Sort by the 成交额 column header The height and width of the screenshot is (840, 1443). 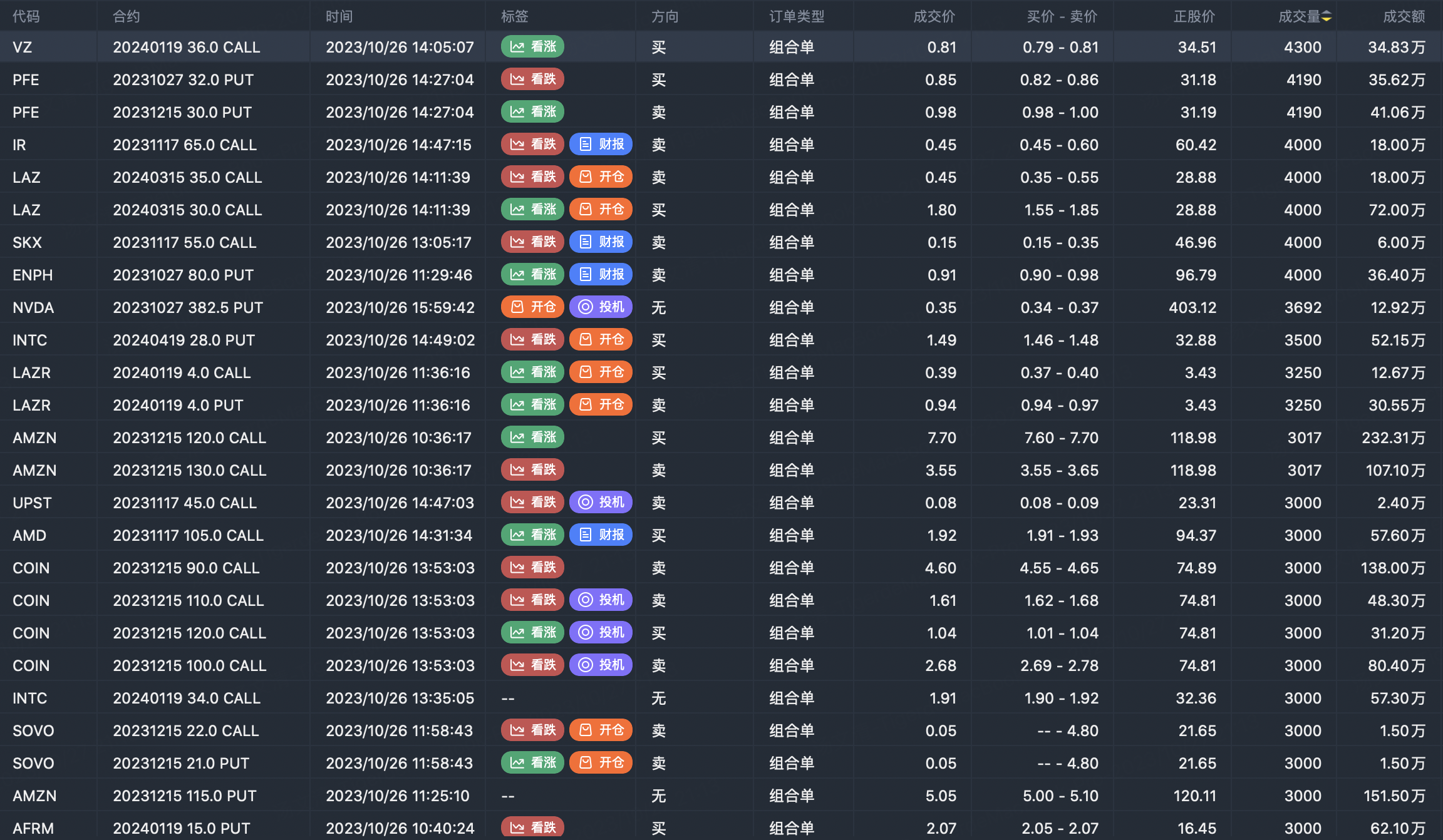1404,17
